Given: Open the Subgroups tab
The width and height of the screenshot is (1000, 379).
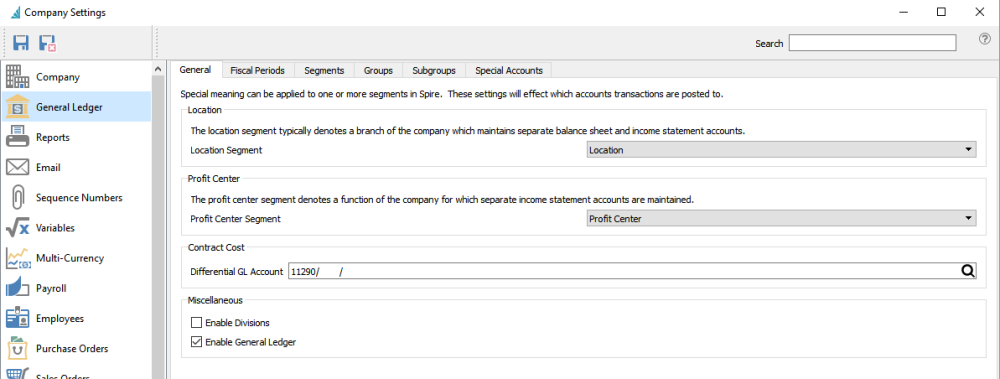Looking at the screenshot, I should pyautogui.click(x=434, y=70).
